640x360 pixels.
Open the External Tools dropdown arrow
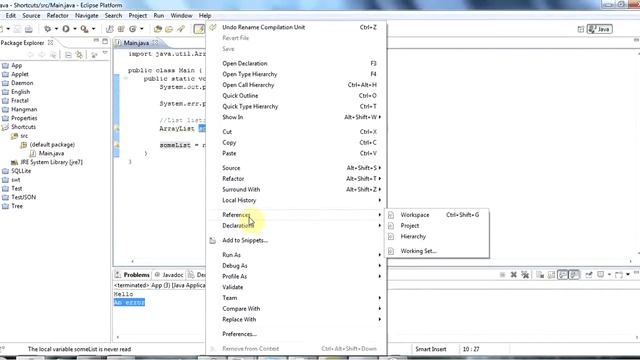(93, 29)
